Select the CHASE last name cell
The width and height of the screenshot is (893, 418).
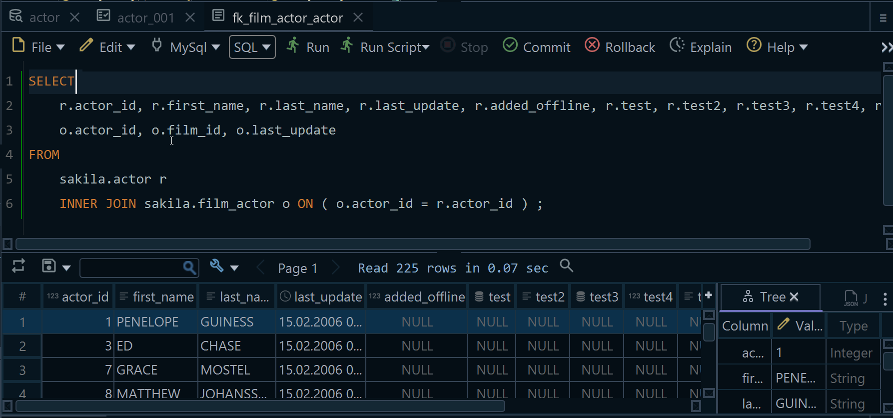pos(236,346)
